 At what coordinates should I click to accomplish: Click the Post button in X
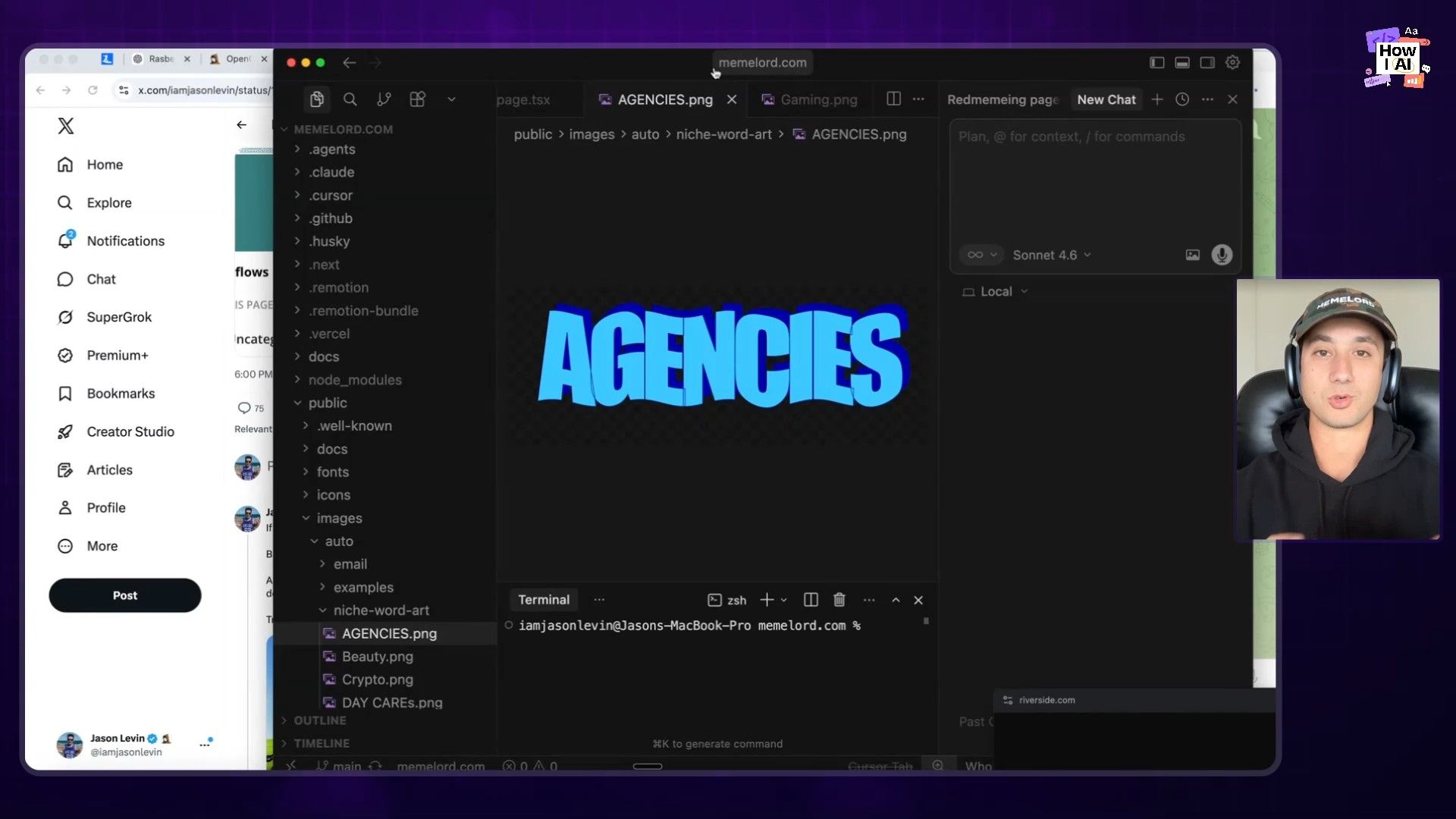(x=125, y=595)
